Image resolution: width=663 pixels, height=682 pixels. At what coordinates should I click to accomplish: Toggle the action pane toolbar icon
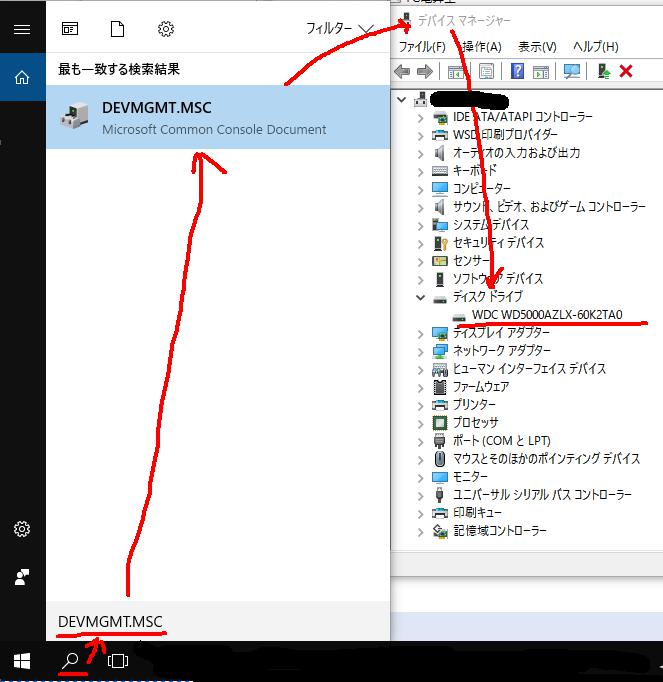click(x=541, y=72)
